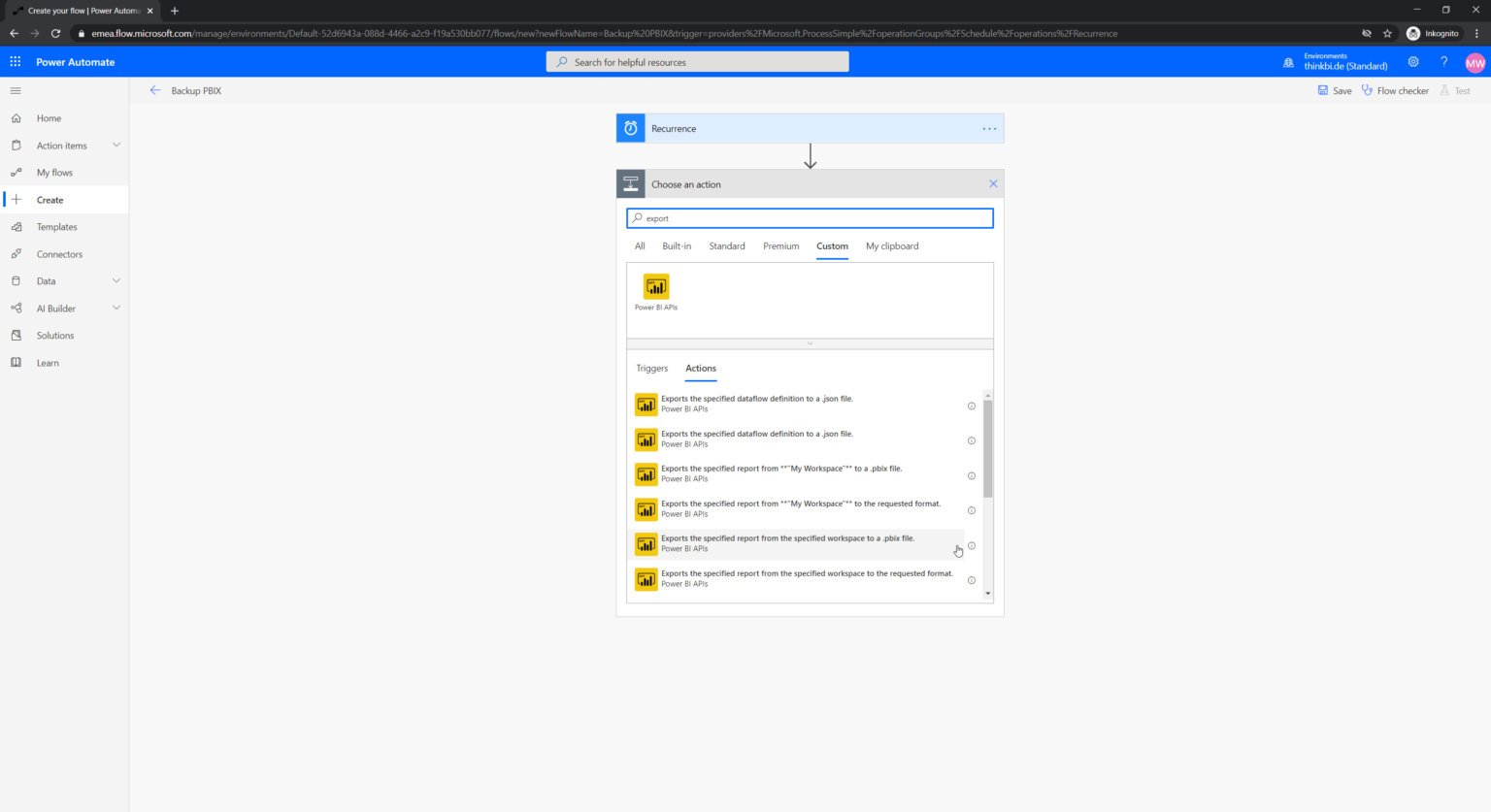
Task: Open the Recurrence step ellipsis menu
Action: (x=989, y=129)
